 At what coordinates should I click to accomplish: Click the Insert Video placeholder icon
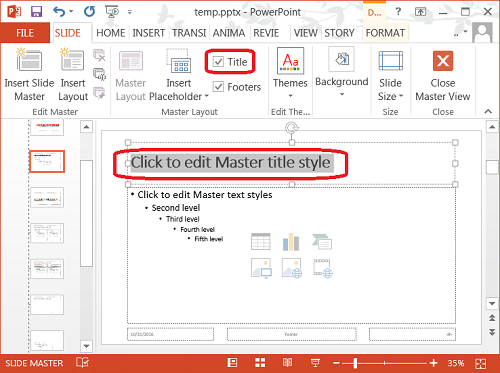pyautogui.click(x=323, y=268)
